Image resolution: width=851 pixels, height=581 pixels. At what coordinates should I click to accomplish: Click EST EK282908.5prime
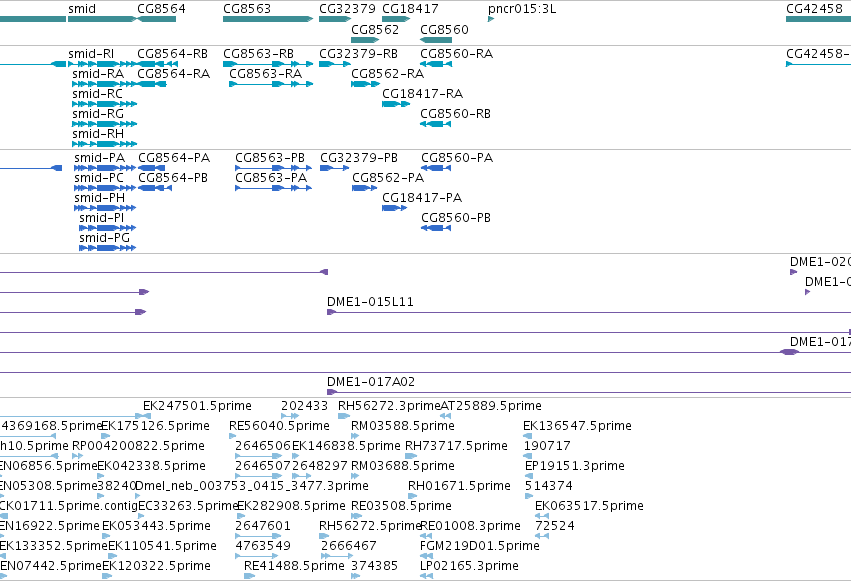291,506
